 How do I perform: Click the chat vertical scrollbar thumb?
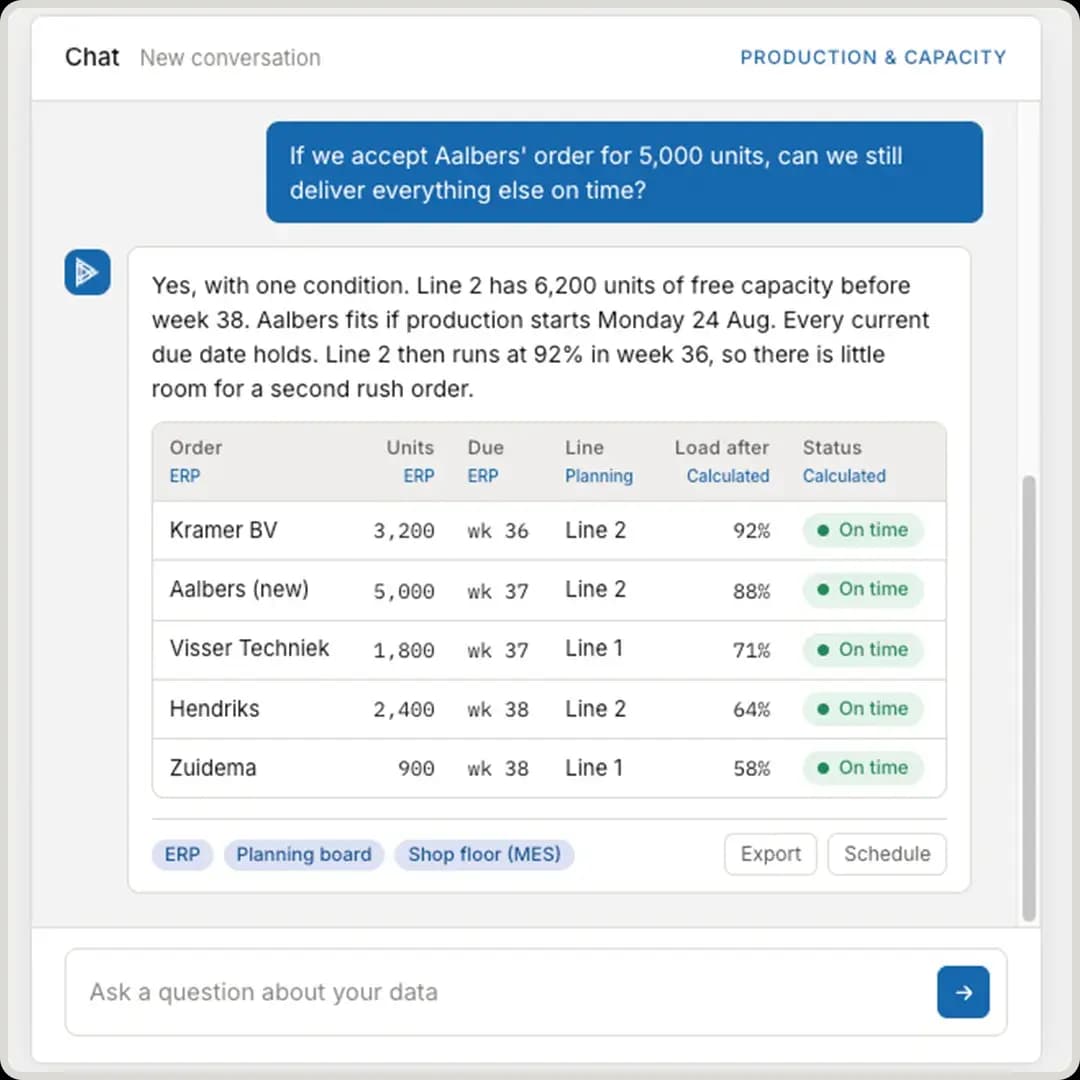tap(1029, 698)
